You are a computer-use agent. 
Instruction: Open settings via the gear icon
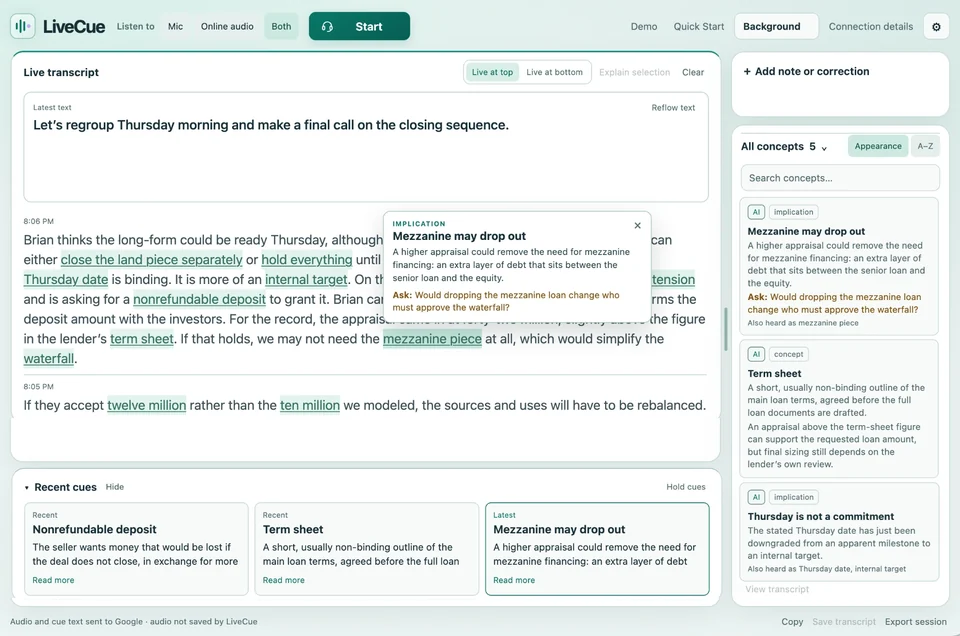[x=936, y=27]
